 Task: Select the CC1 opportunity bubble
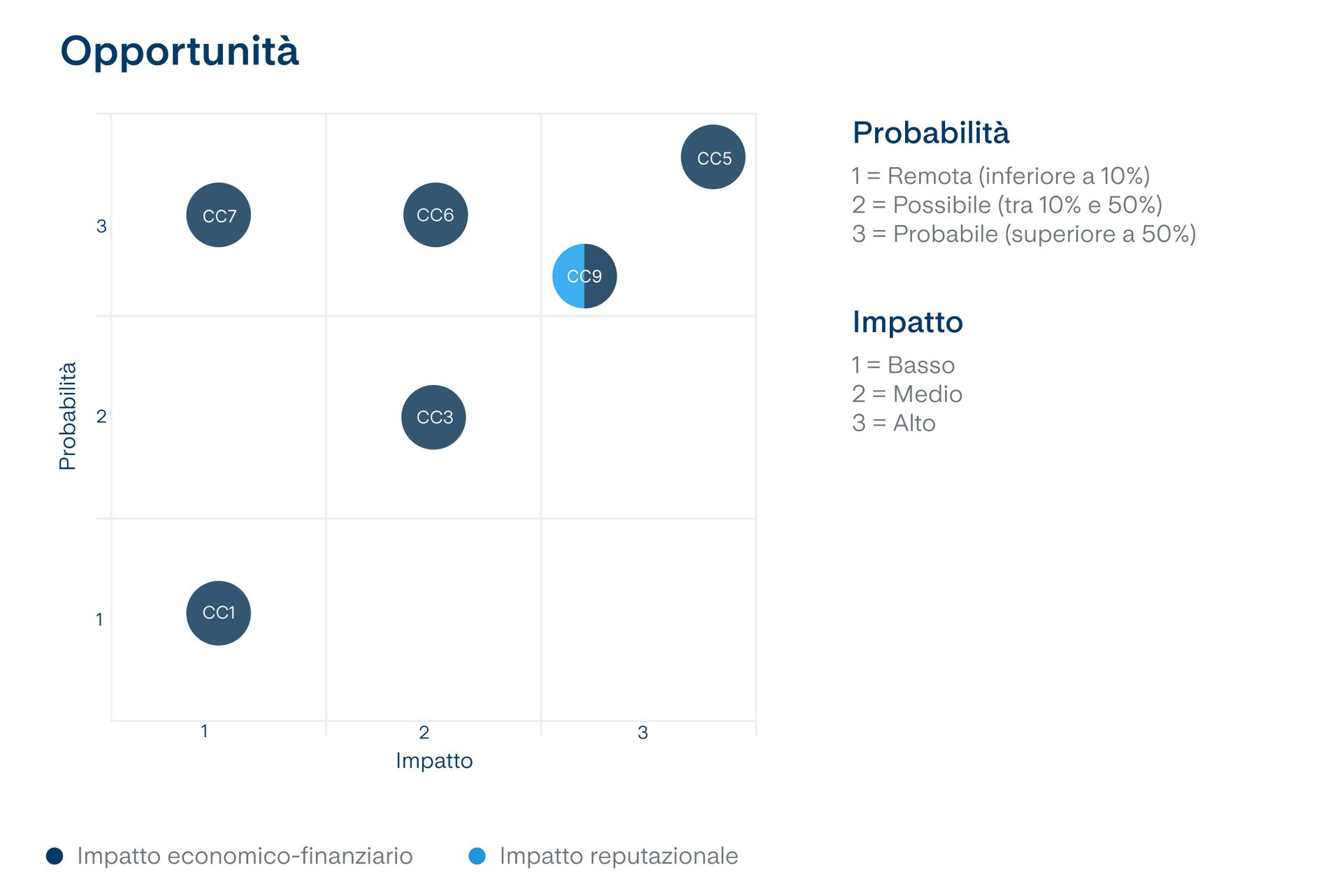tap(218, 613)
